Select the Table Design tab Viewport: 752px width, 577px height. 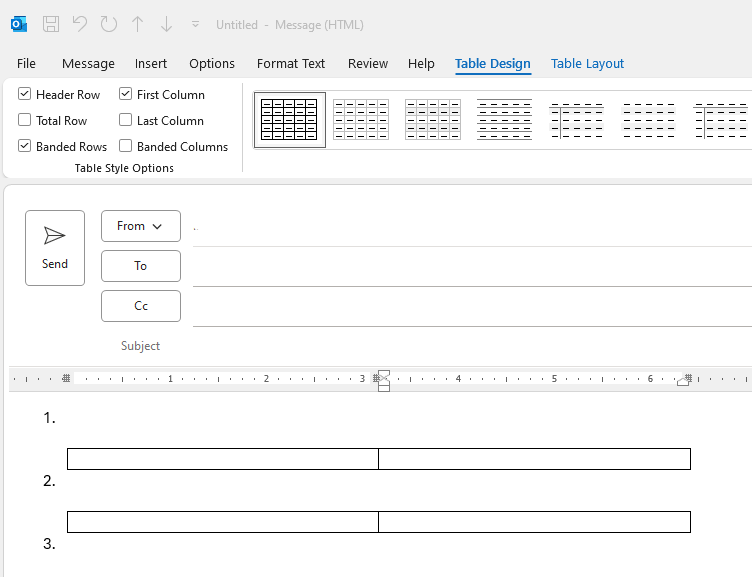pos(493,64)
